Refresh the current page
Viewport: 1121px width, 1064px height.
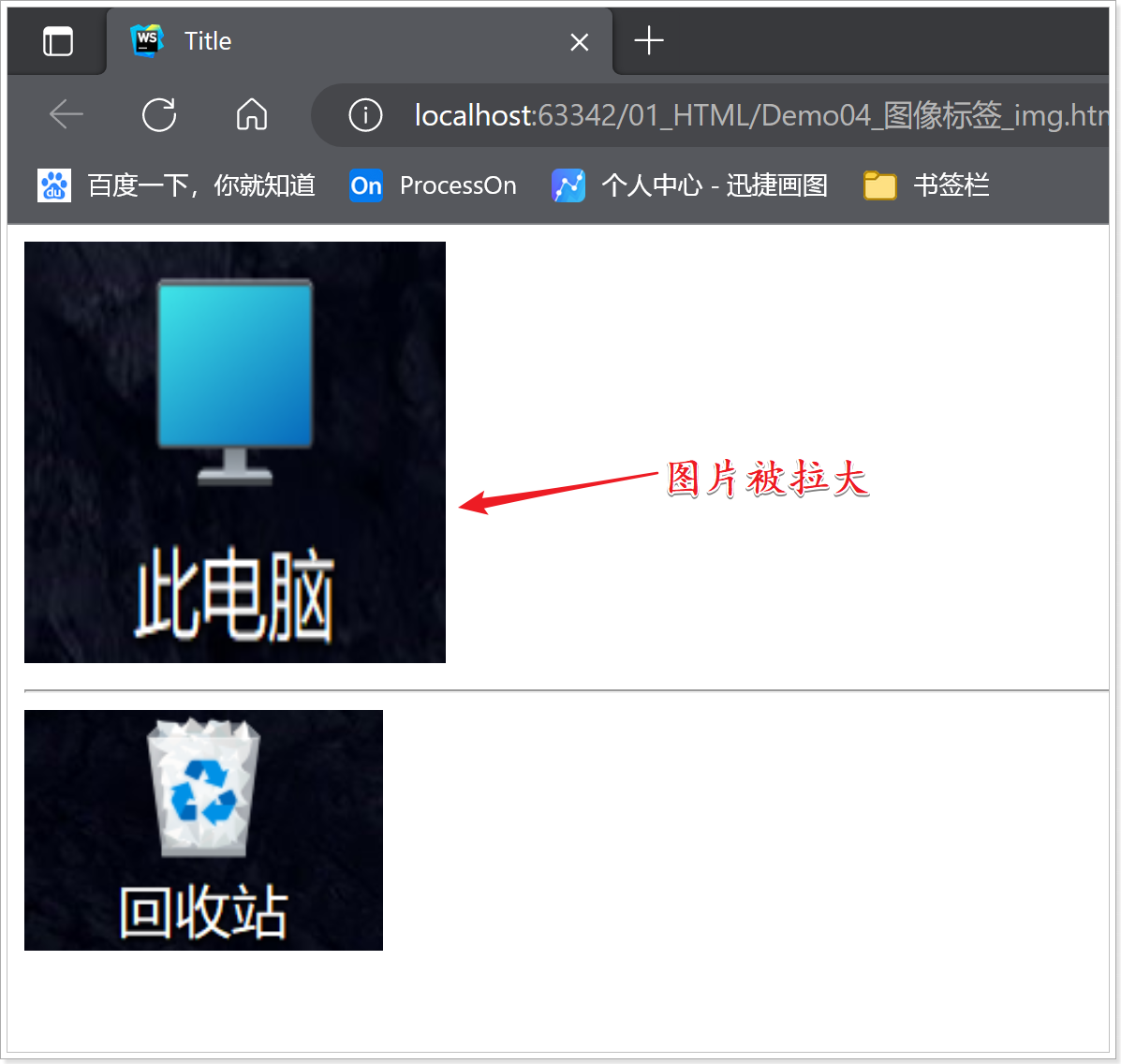click(x=159, y=115)
